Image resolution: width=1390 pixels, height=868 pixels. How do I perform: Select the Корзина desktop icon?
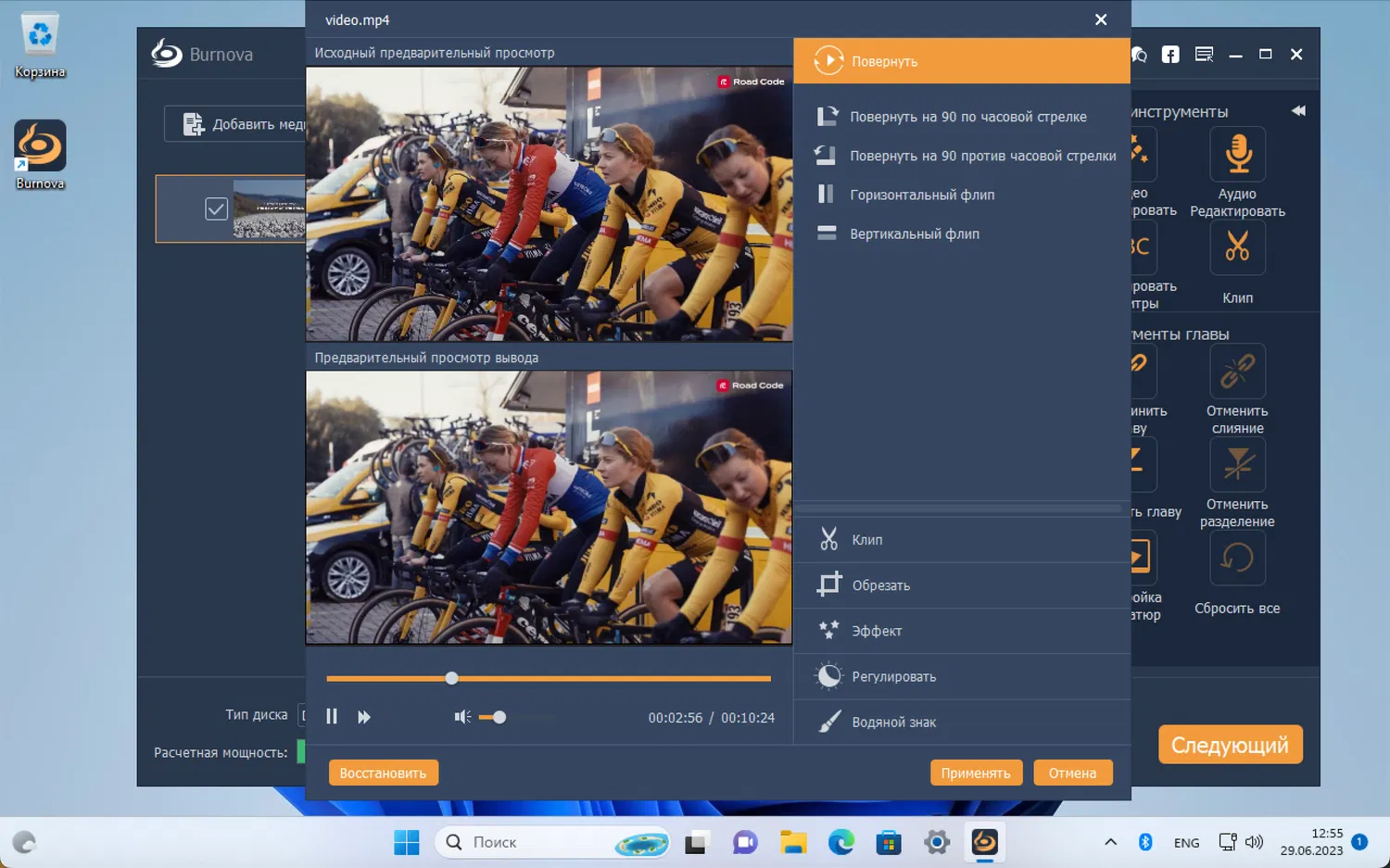point(40,45)
